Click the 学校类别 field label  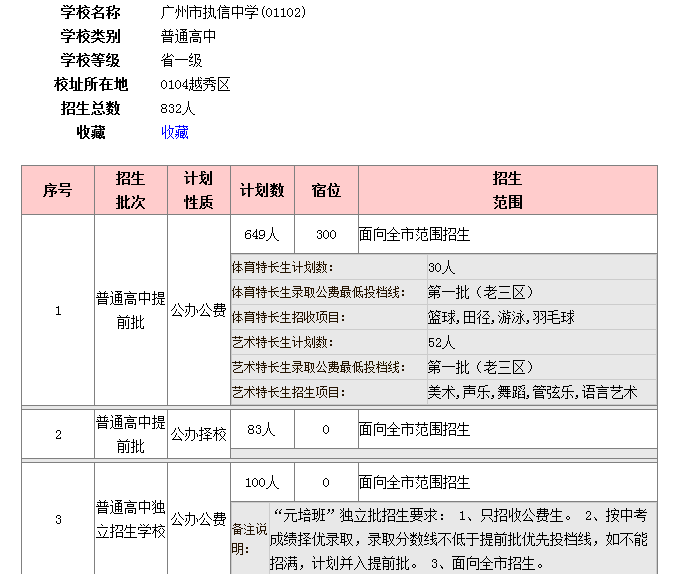pos(90,36)
